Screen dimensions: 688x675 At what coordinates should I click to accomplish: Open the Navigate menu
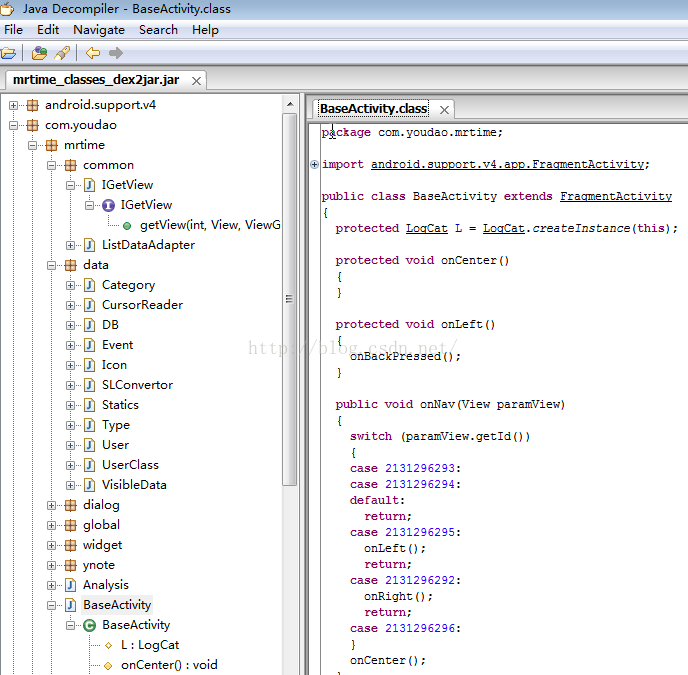(x=99, y=30)
